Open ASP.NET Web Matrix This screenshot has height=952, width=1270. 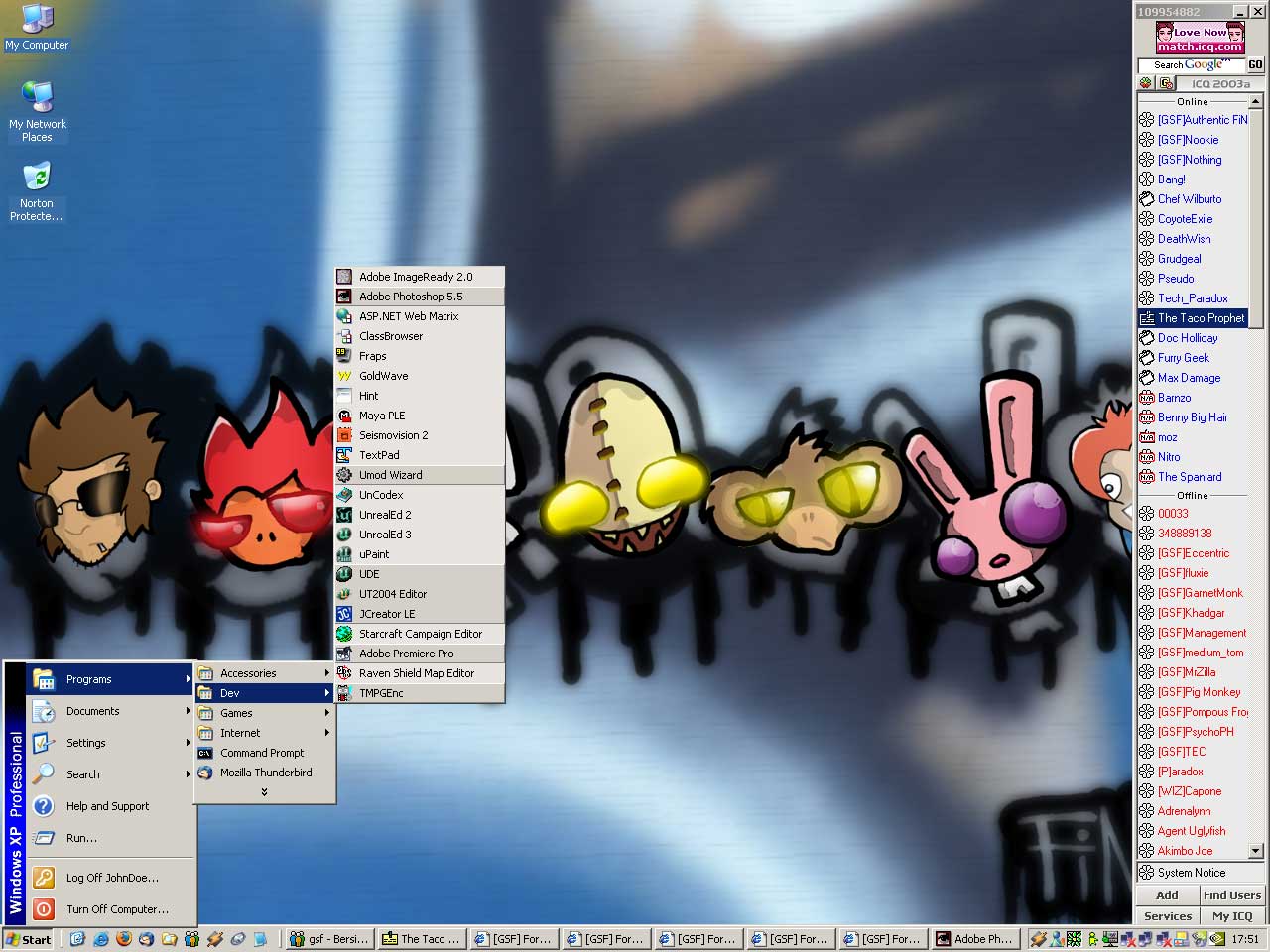click(420, 316)
